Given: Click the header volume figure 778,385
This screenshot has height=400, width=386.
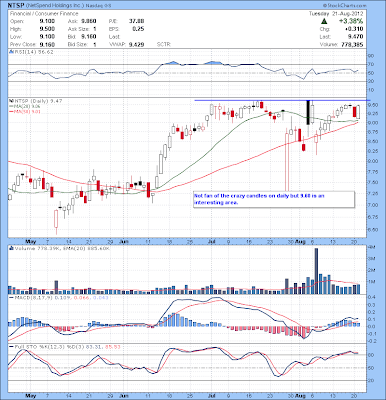Looking at the screenshot, I should point(352,44).
